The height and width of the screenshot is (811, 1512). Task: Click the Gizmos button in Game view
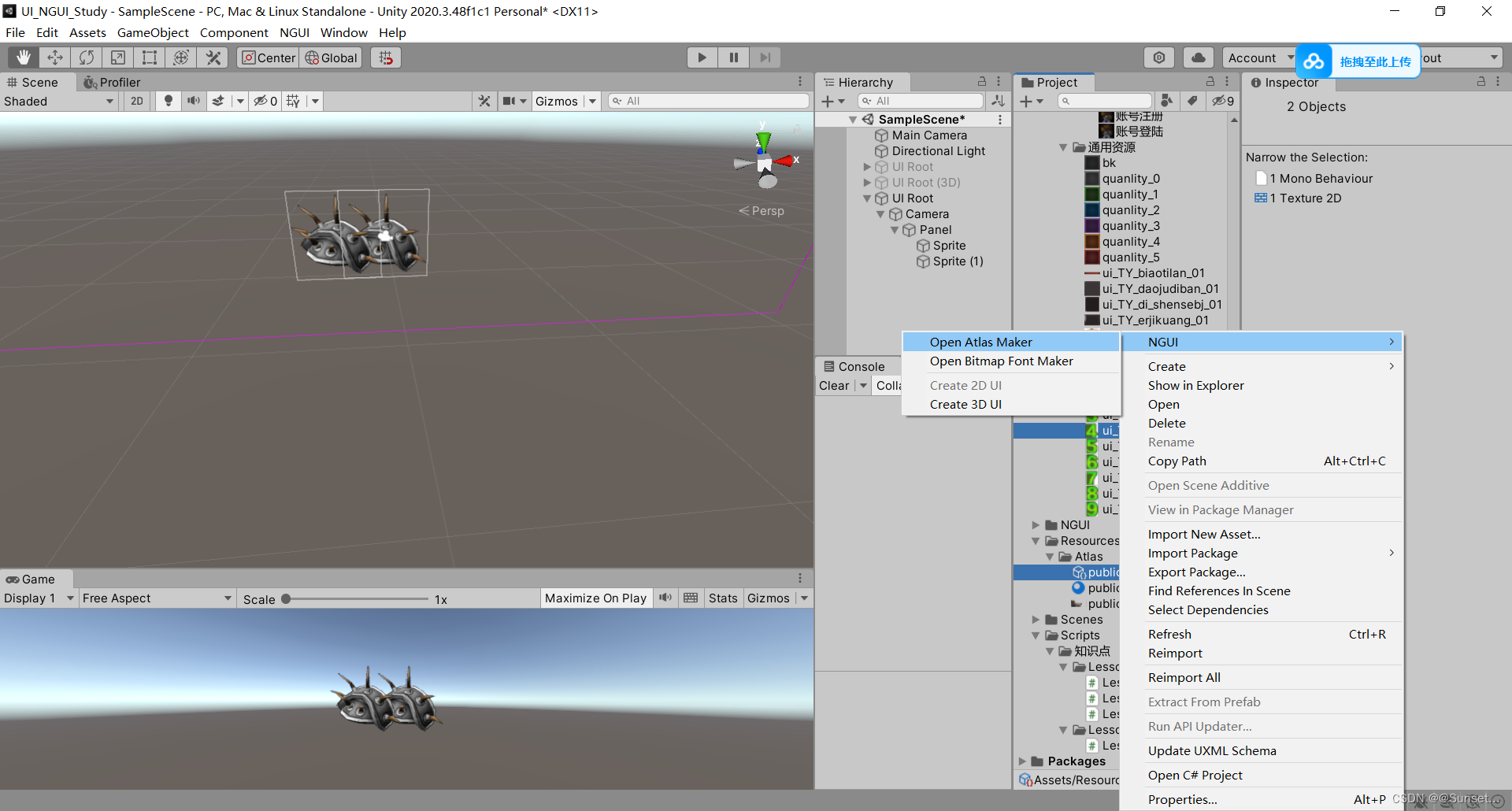(x=769, y=598)
